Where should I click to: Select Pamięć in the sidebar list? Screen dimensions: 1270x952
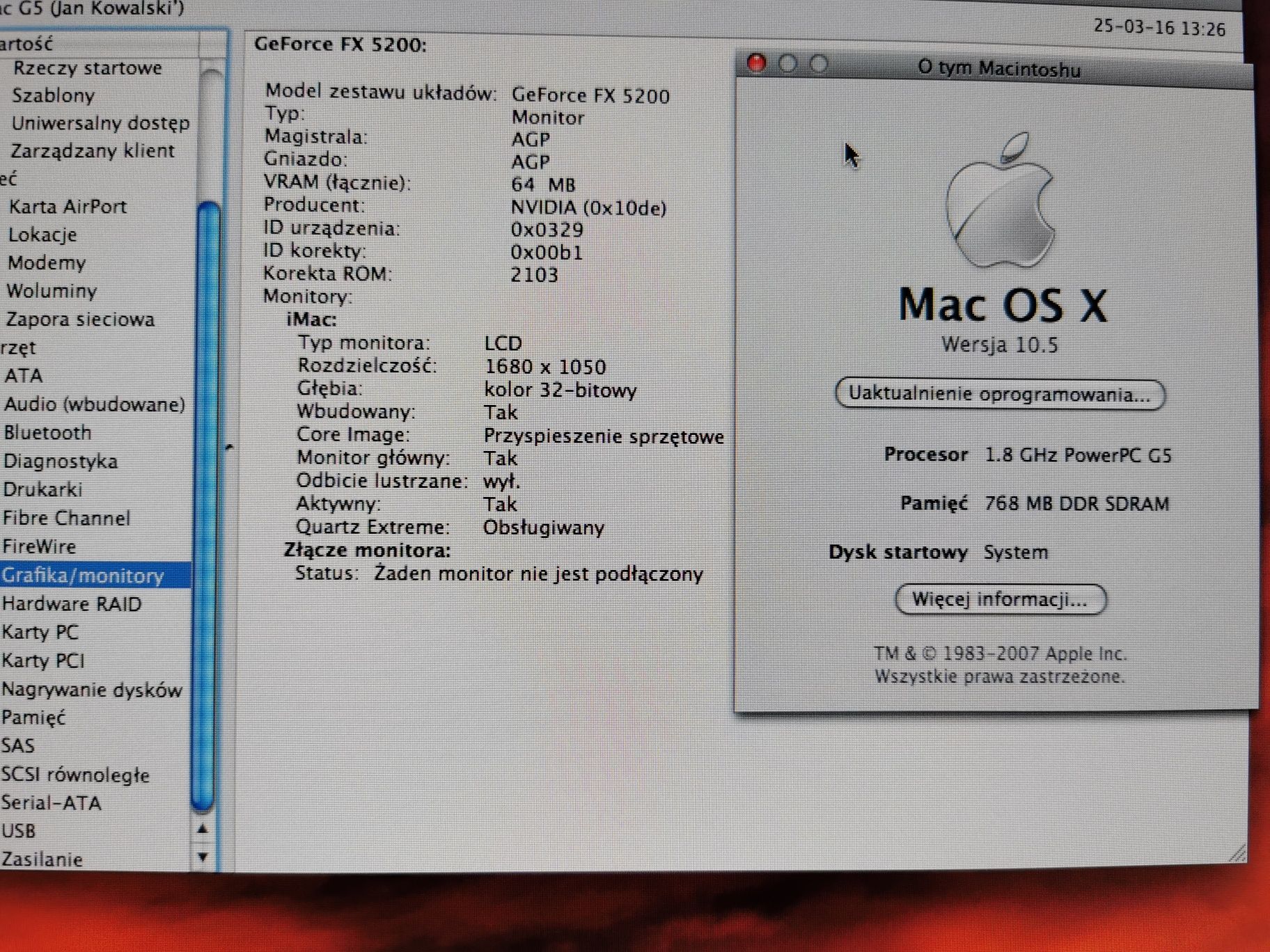coord(33,717)
